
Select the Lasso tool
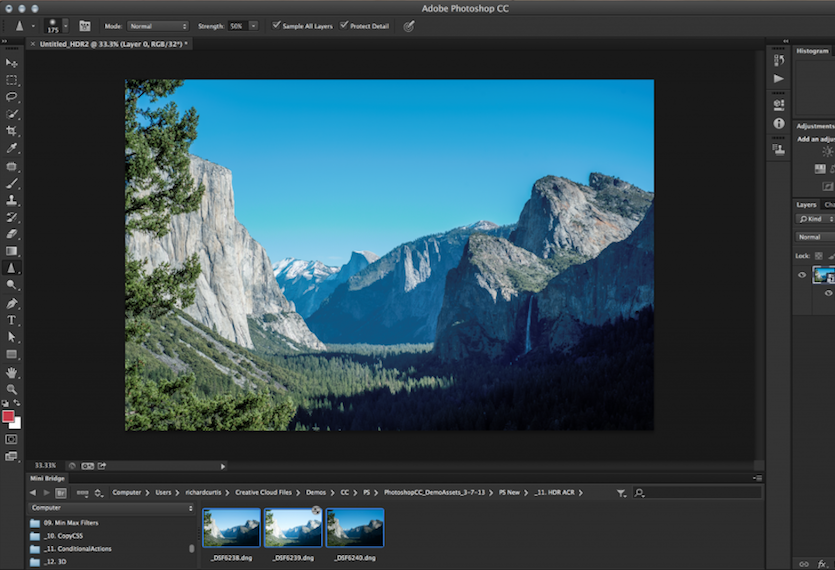[11, 97]
